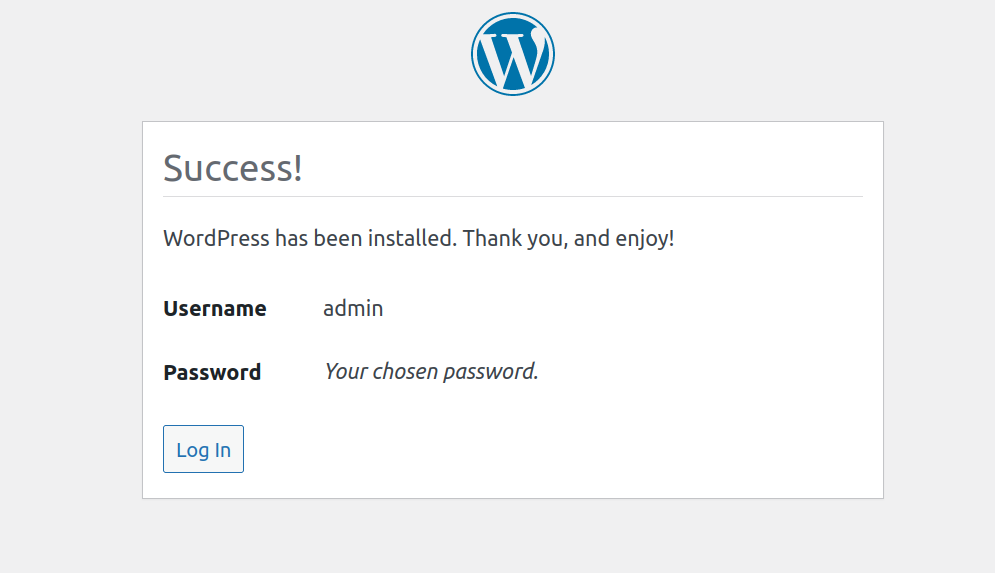995x573 pixels.
Task: Click the word 'Your' in the password hint
Action: [x=346, y=371]
